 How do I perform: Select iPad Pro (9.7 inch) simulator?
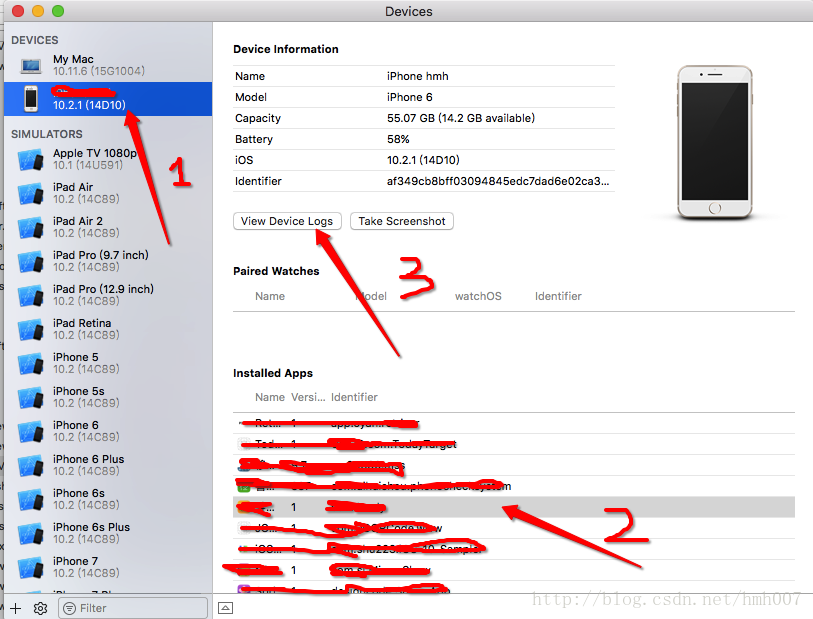108,261
